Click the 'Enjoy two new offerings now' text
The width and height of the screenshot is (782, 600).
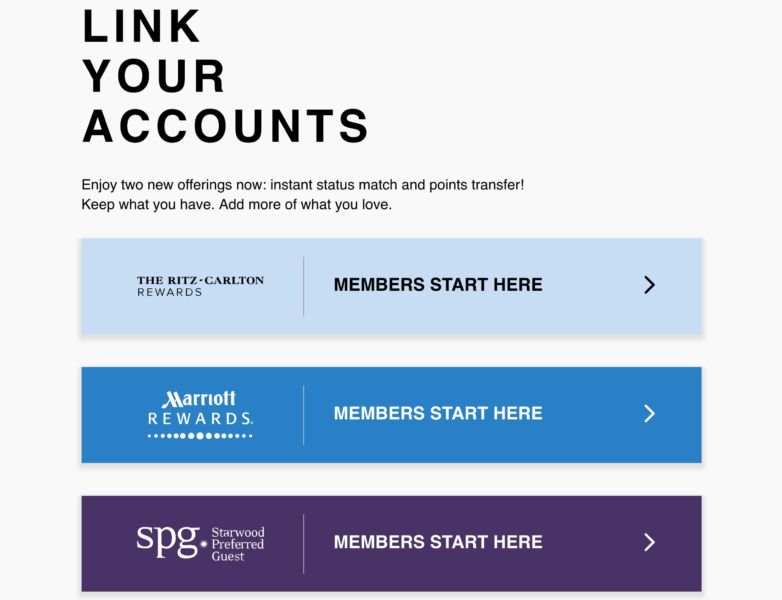click(303, 185)
